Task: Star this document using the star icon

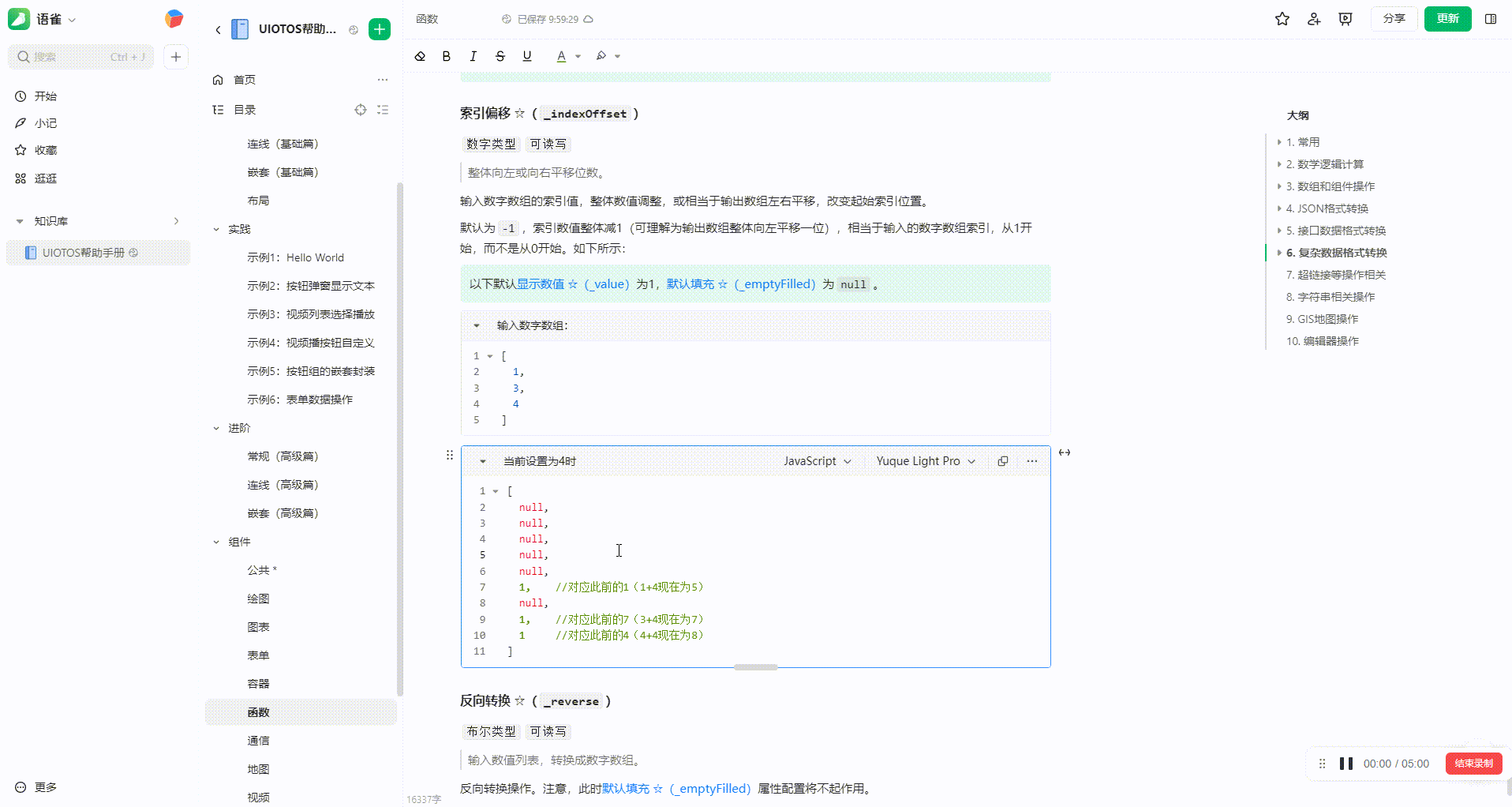Action: (x=1282, y=19)
